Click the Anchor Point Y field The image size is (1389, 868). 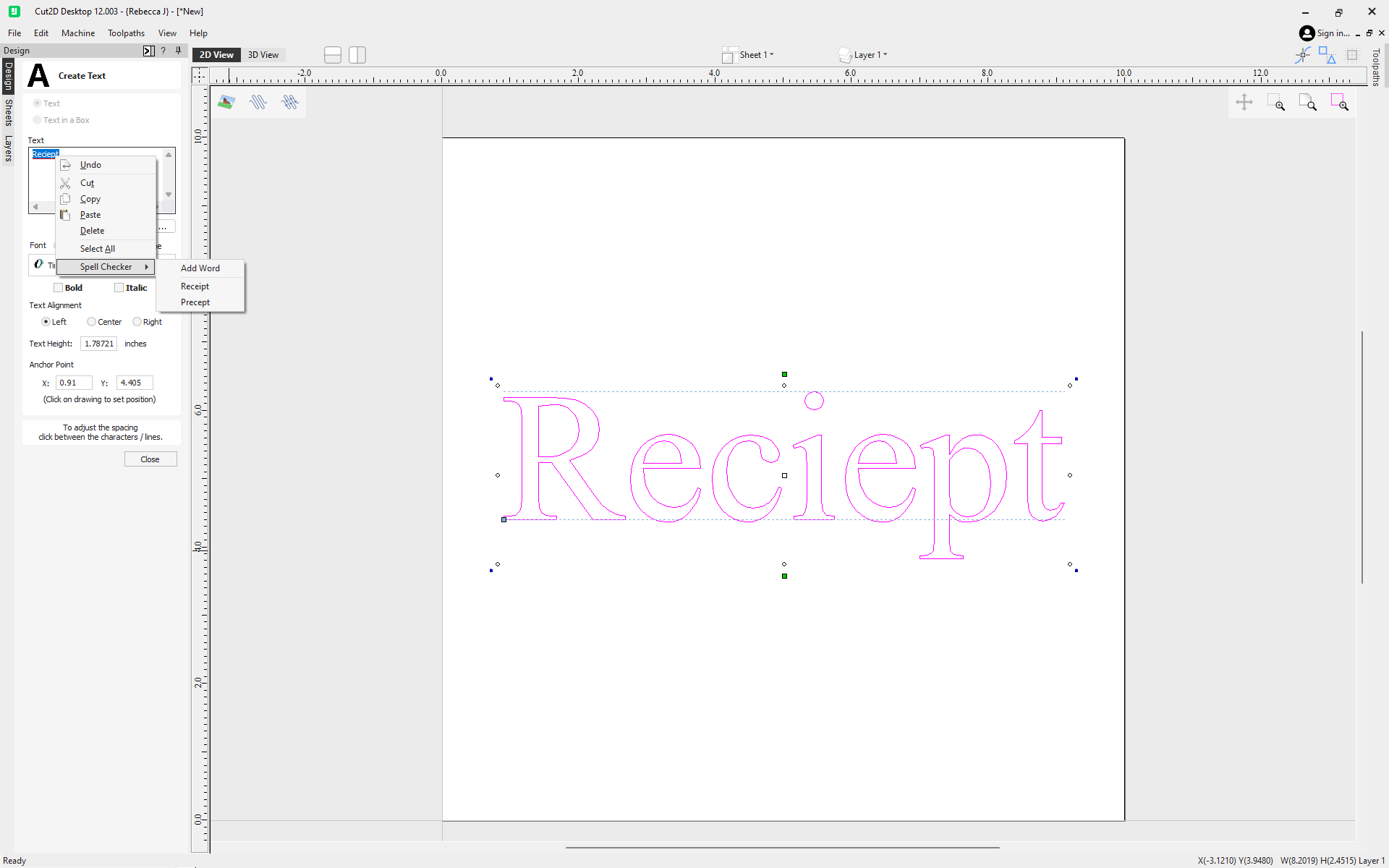tap(135, 383)
